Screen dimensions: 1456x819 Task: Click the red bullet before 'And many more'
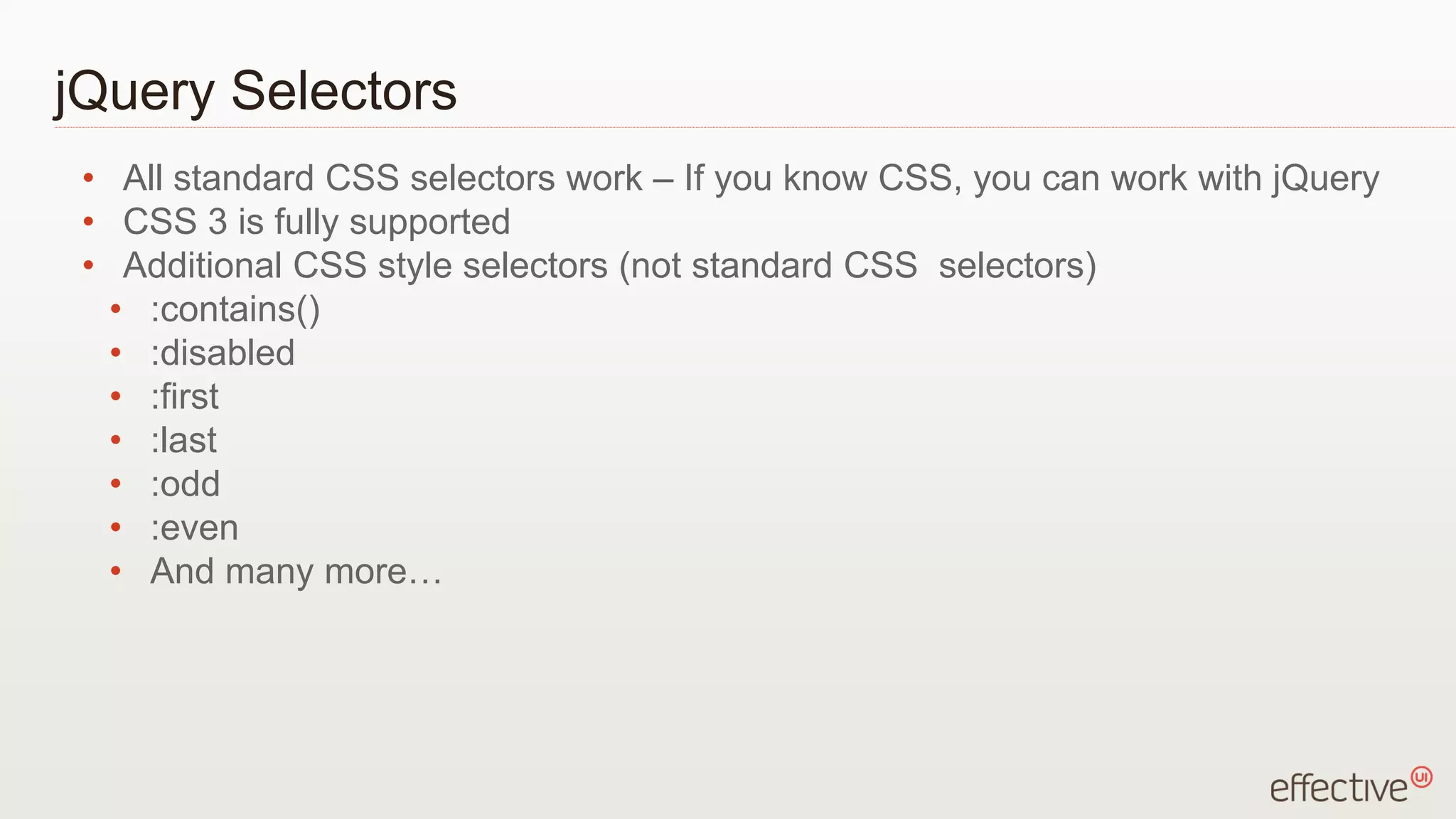pos(116,571)
